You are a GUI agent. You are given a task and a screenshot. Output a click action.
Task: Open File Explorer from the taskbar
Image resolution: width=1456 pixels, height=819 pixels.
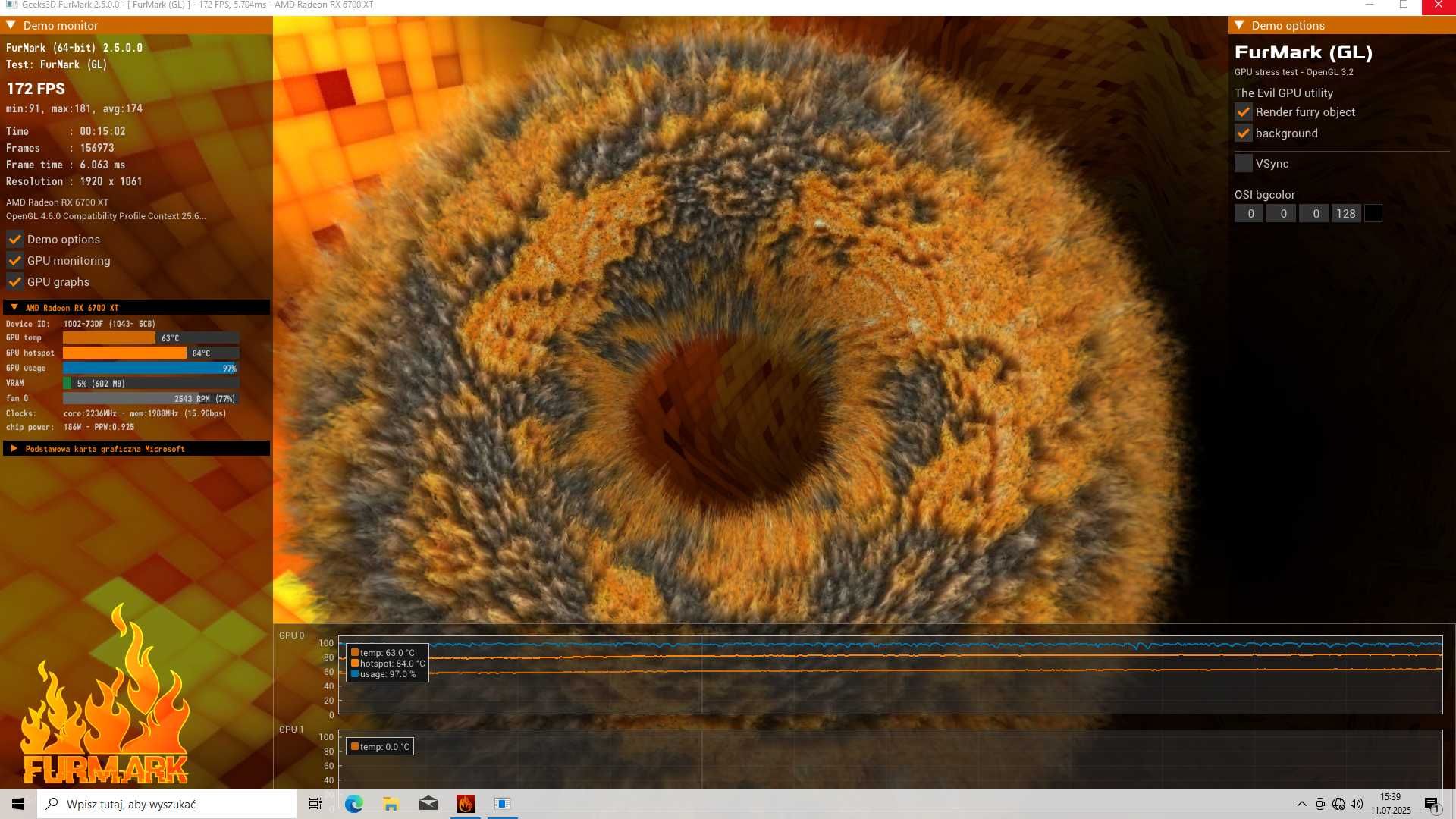point(391,804)
